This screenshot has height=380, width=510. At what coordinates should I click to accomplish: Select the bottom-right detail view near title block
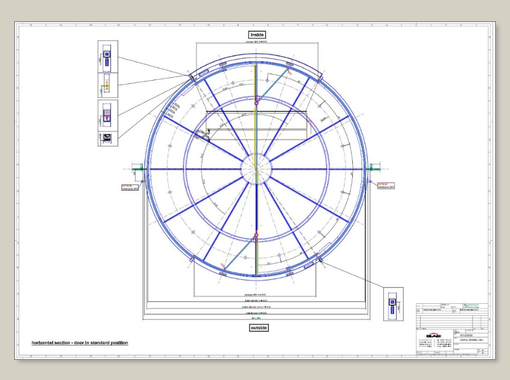(393, 304)
